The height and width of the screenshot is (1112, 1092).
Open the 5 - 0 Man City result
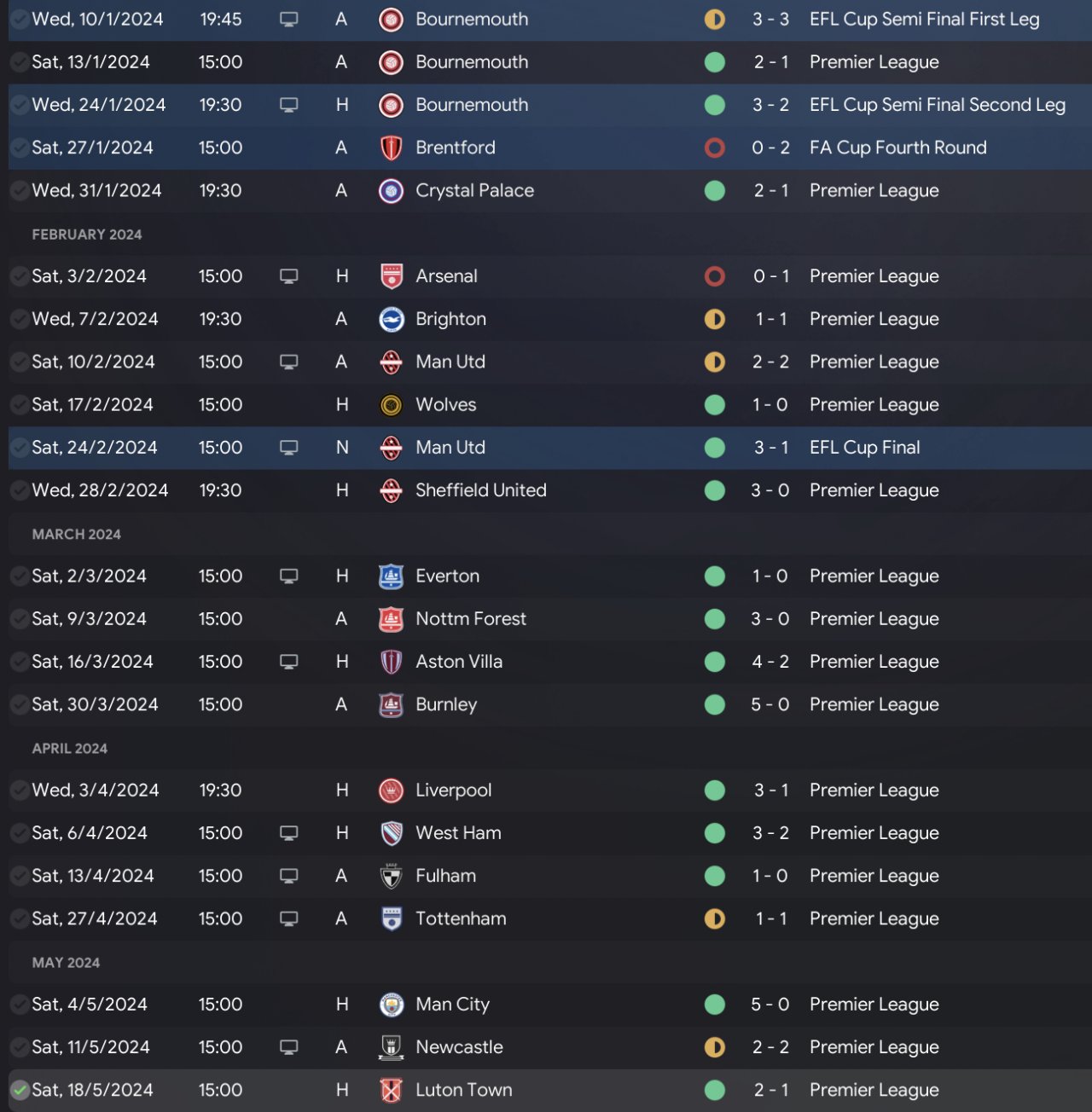[770, 1005]
